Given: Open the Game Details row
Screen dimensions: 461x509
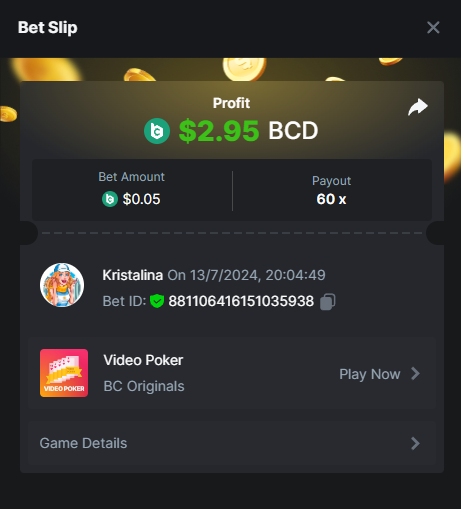Looking at the screenshot, I should click(x=232, y=443).
